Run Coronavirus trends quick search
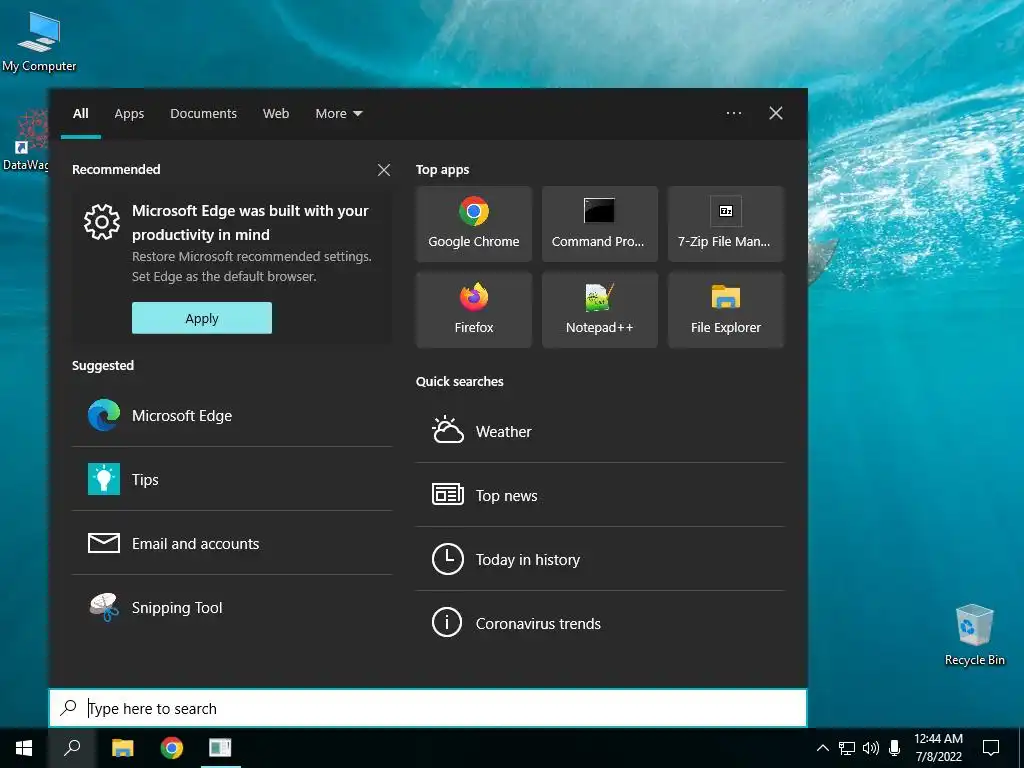The width and height of the screenshot is (1024, 768). (600, 623)
